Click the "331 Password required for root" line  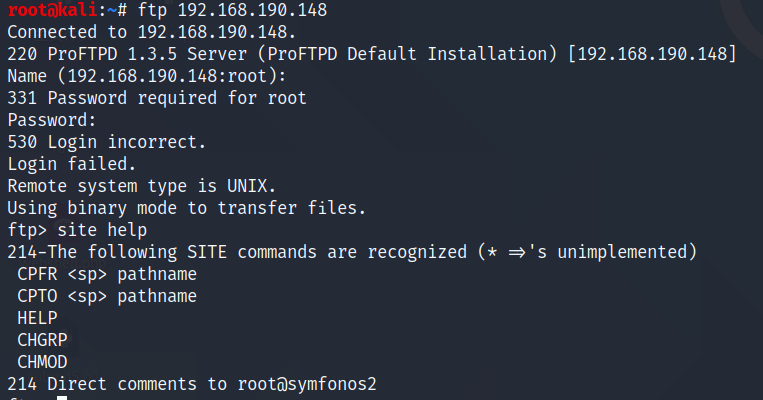click(x=157, y=98)
